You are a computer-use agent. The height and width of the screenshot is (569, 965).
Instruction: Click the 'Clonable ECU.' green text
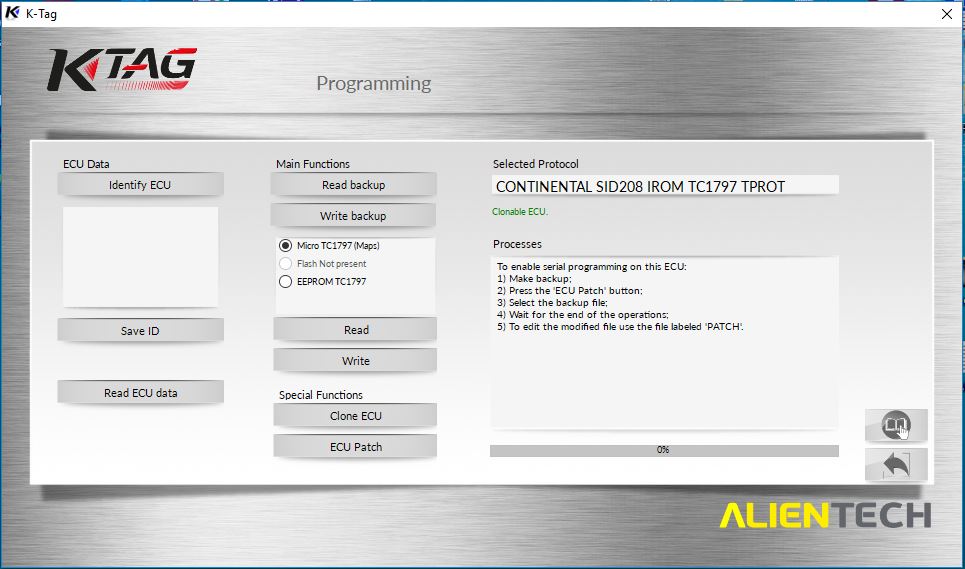519,212
